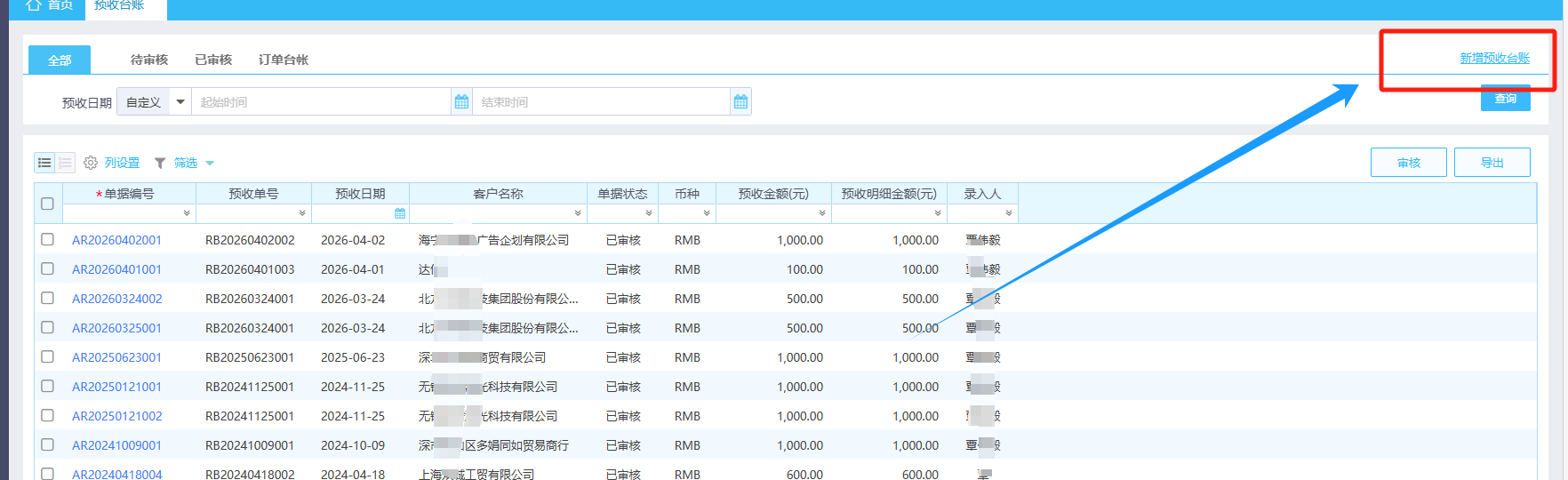Screen dimensions: 1568x480
Task: Switch to the 订单台帐 tab
Action: coord(284,60)
